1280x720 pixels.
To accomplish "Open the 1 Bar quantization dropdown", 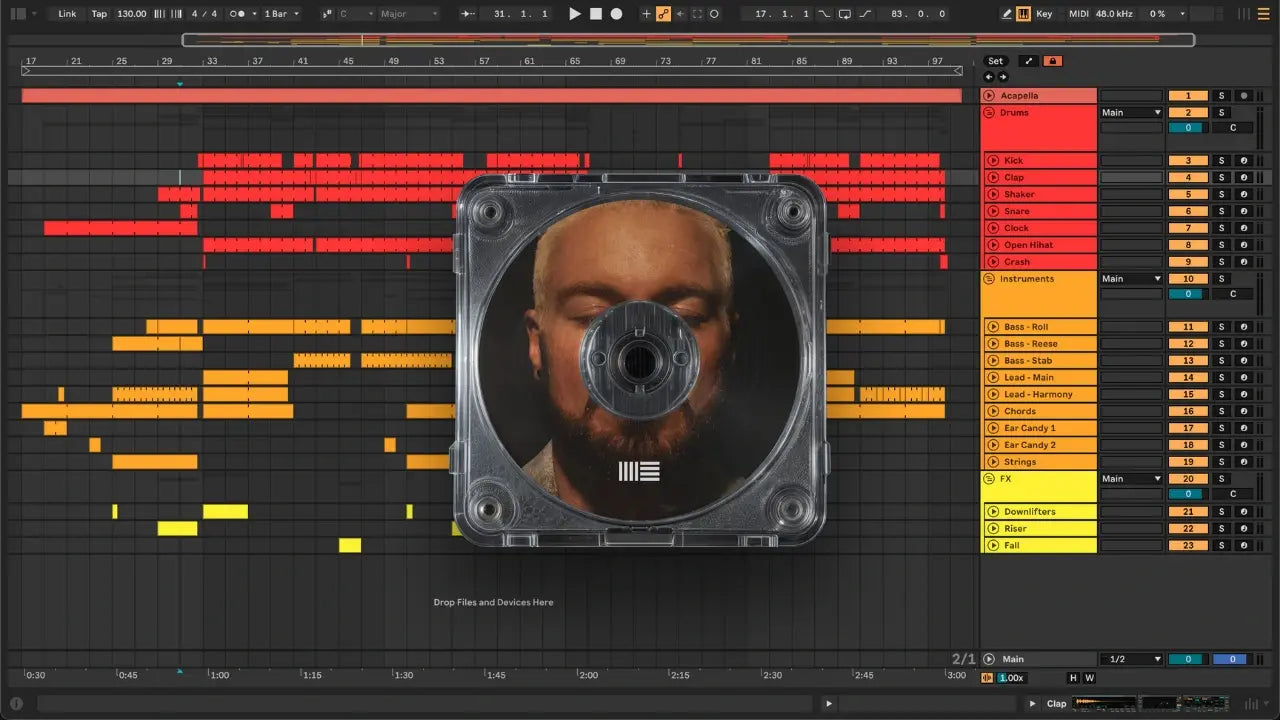I will [x=281, y=14].
